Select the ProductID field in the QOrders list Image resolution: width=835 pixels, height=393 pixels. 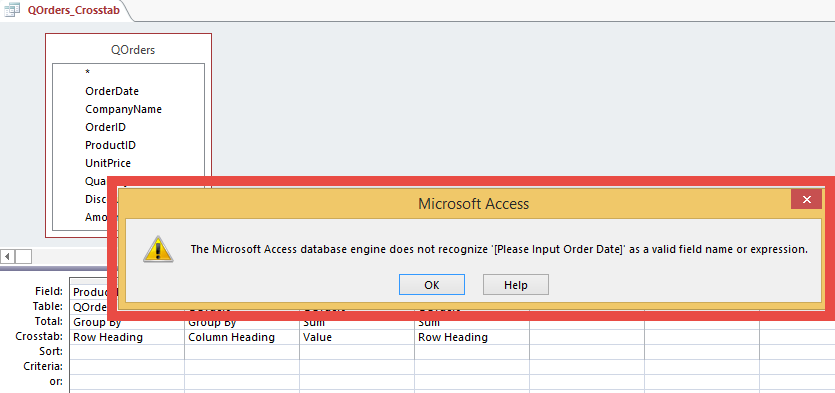[x=110, y=145]
